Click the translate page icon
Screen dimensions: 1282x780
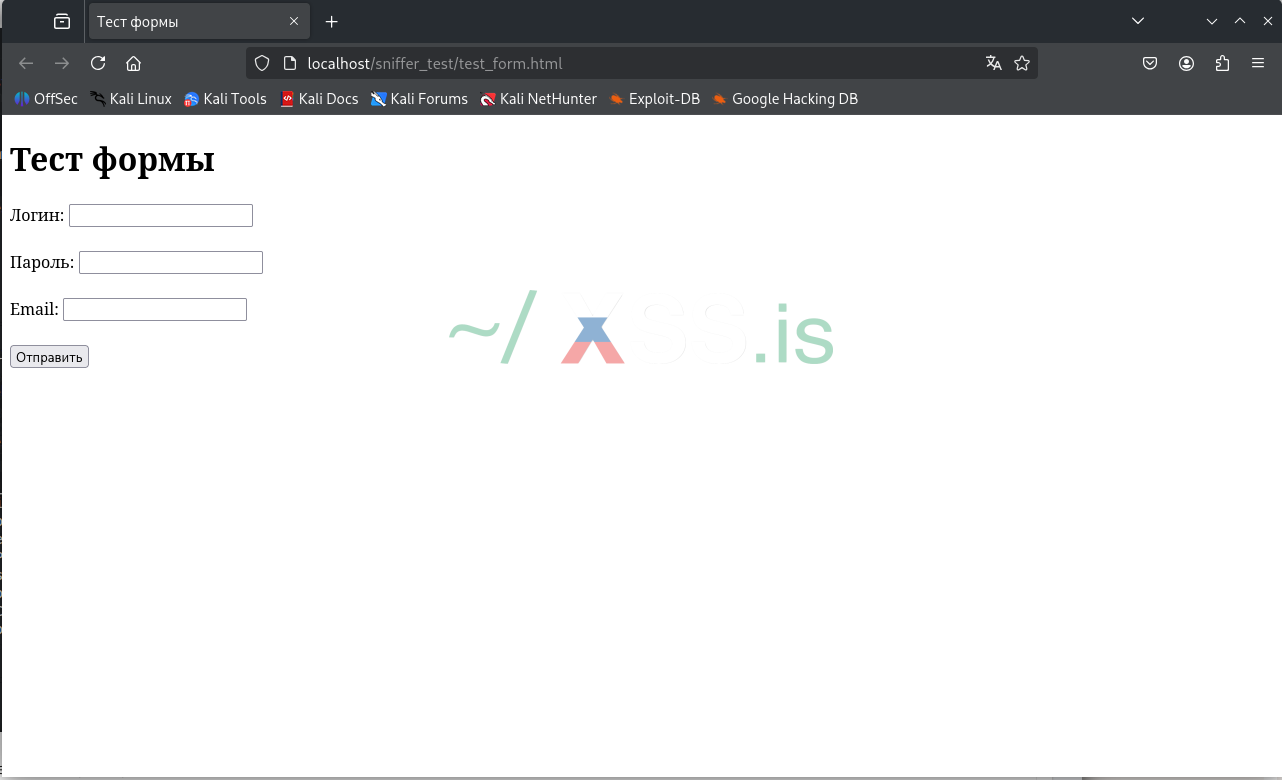click(994, 62)
